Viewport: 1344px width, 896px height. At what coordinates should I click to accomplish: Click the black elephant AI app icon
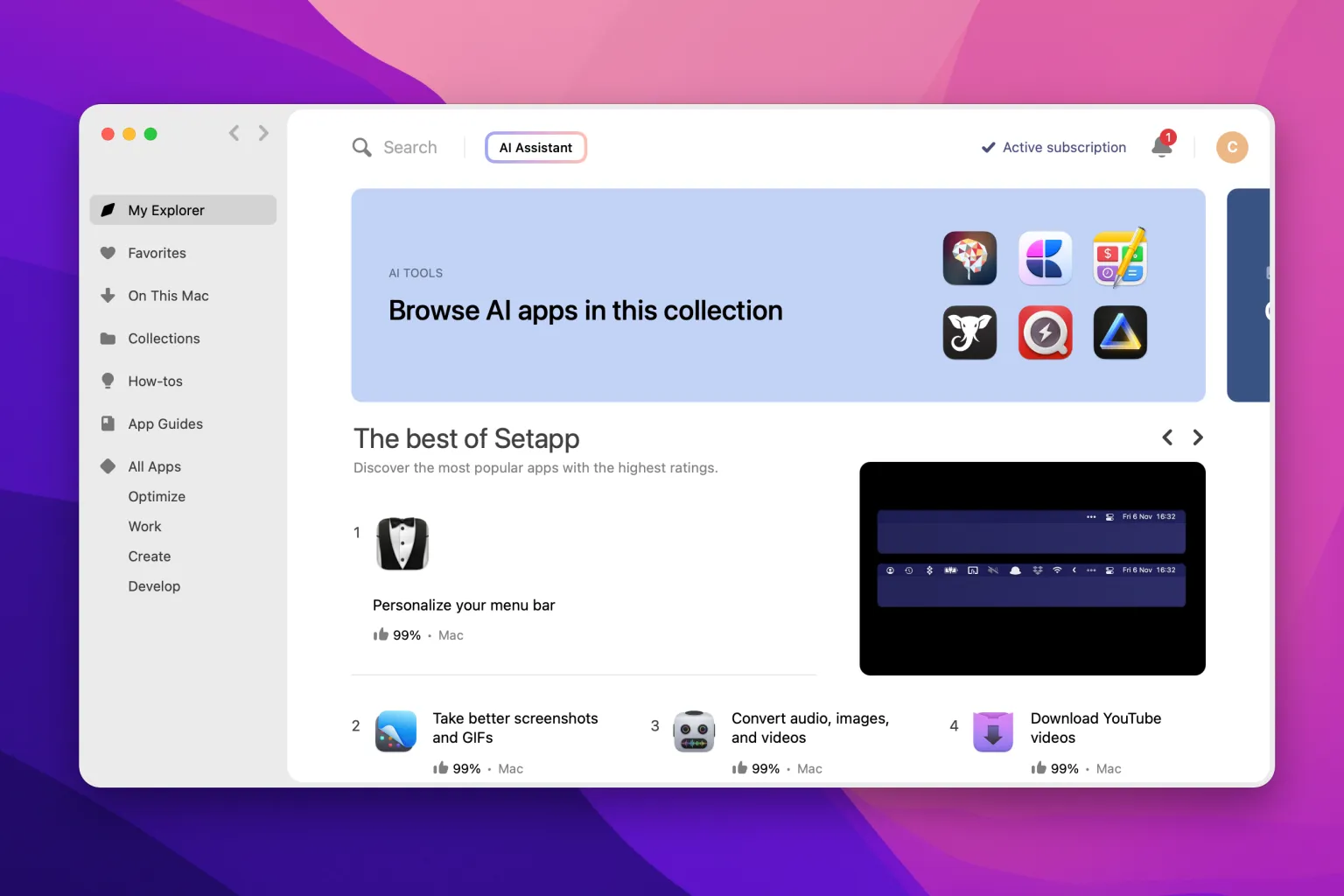pyautogui.click(x=969, y=332)
